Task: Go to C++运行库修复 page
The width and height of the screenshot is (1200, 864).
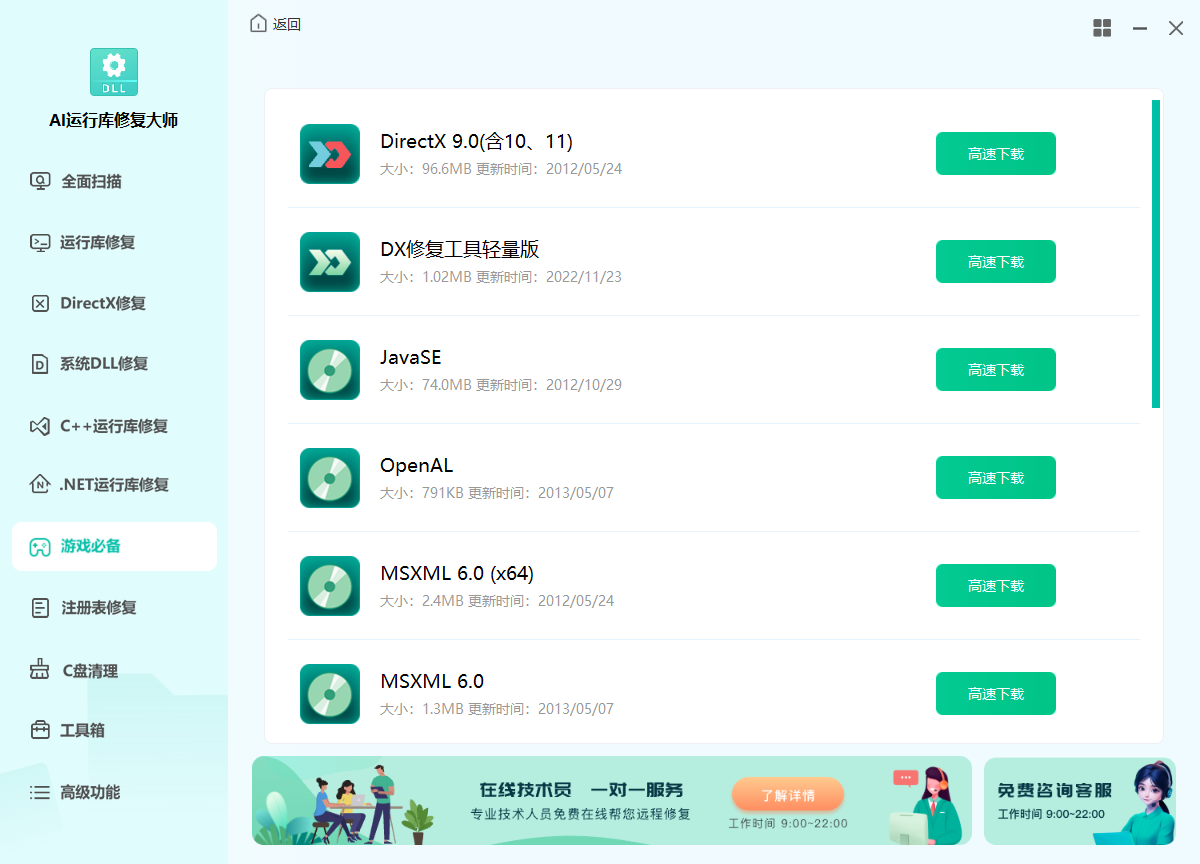Action: pos(113,426)
